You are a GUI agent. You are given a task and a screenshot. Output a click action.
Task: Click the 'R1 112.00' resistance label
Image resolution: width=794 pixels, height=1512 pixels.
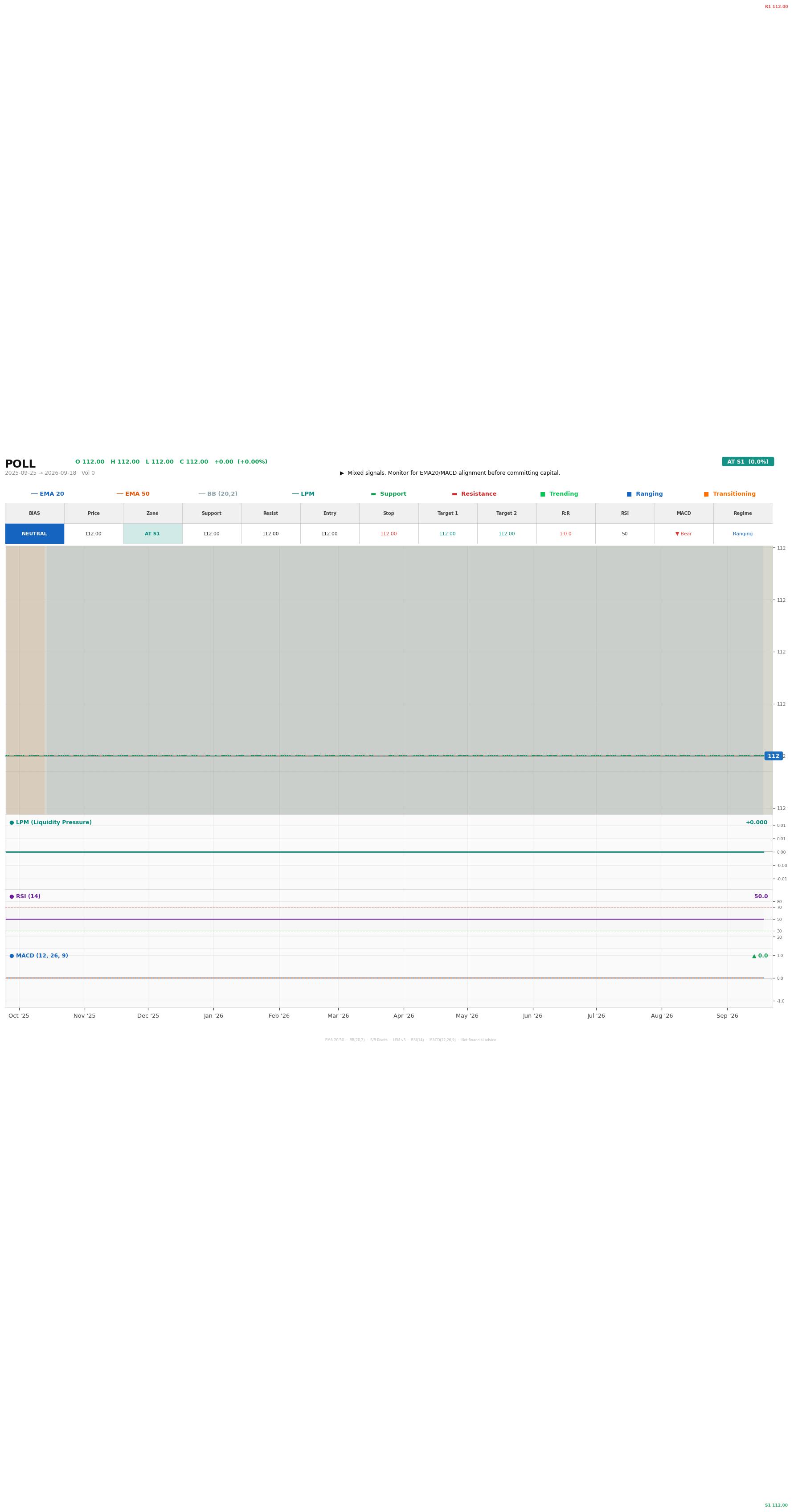coord(776,7)
